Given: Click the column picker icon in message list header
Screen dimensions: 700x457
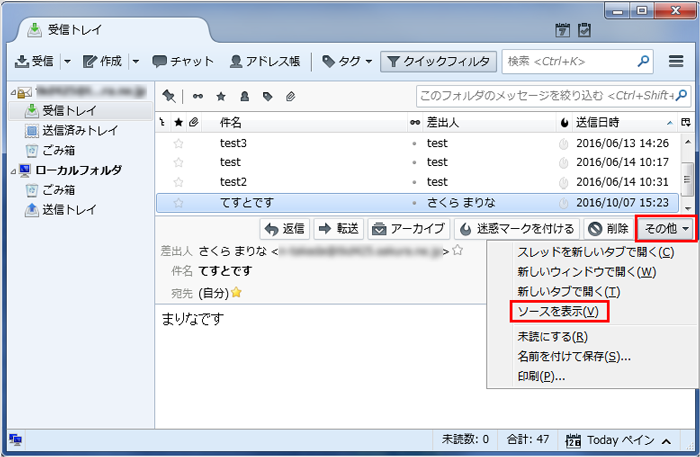Looking at the screenshot, I should pos(687,122).
